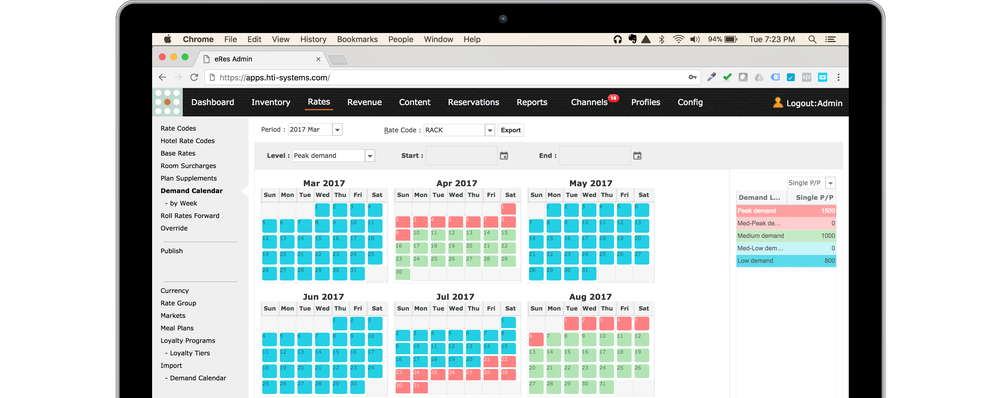The image size is (1000, 398).
Task: Reload the page
Action: (x=194, y=77)
